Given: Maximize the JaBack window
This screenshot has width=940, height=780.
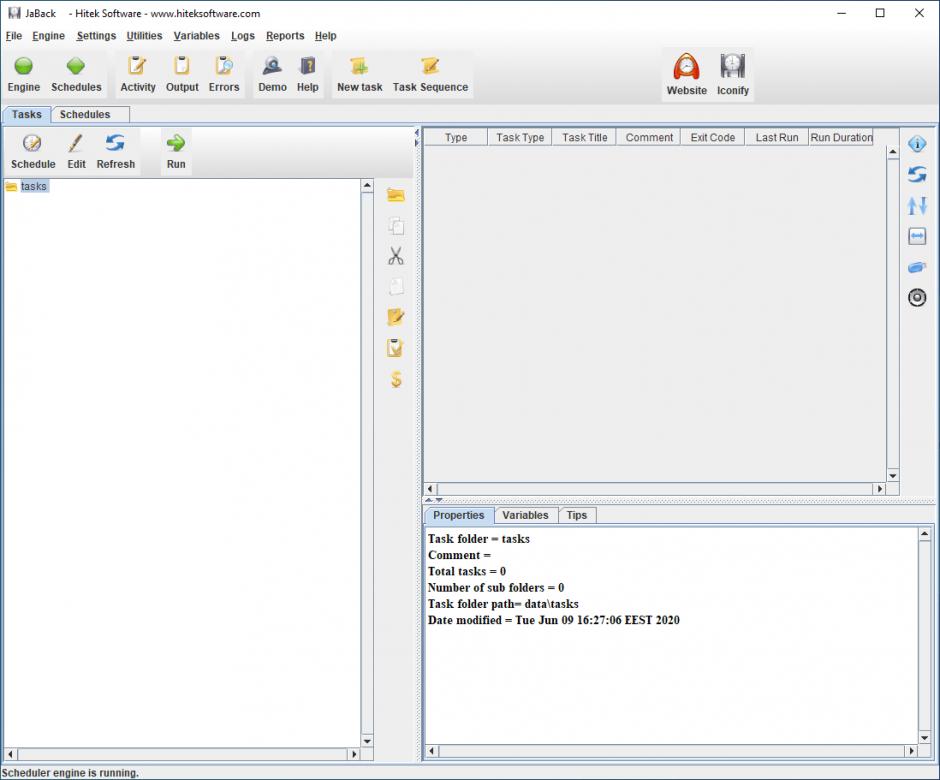Looking at the screenshot, I should [x=879, y=13].
